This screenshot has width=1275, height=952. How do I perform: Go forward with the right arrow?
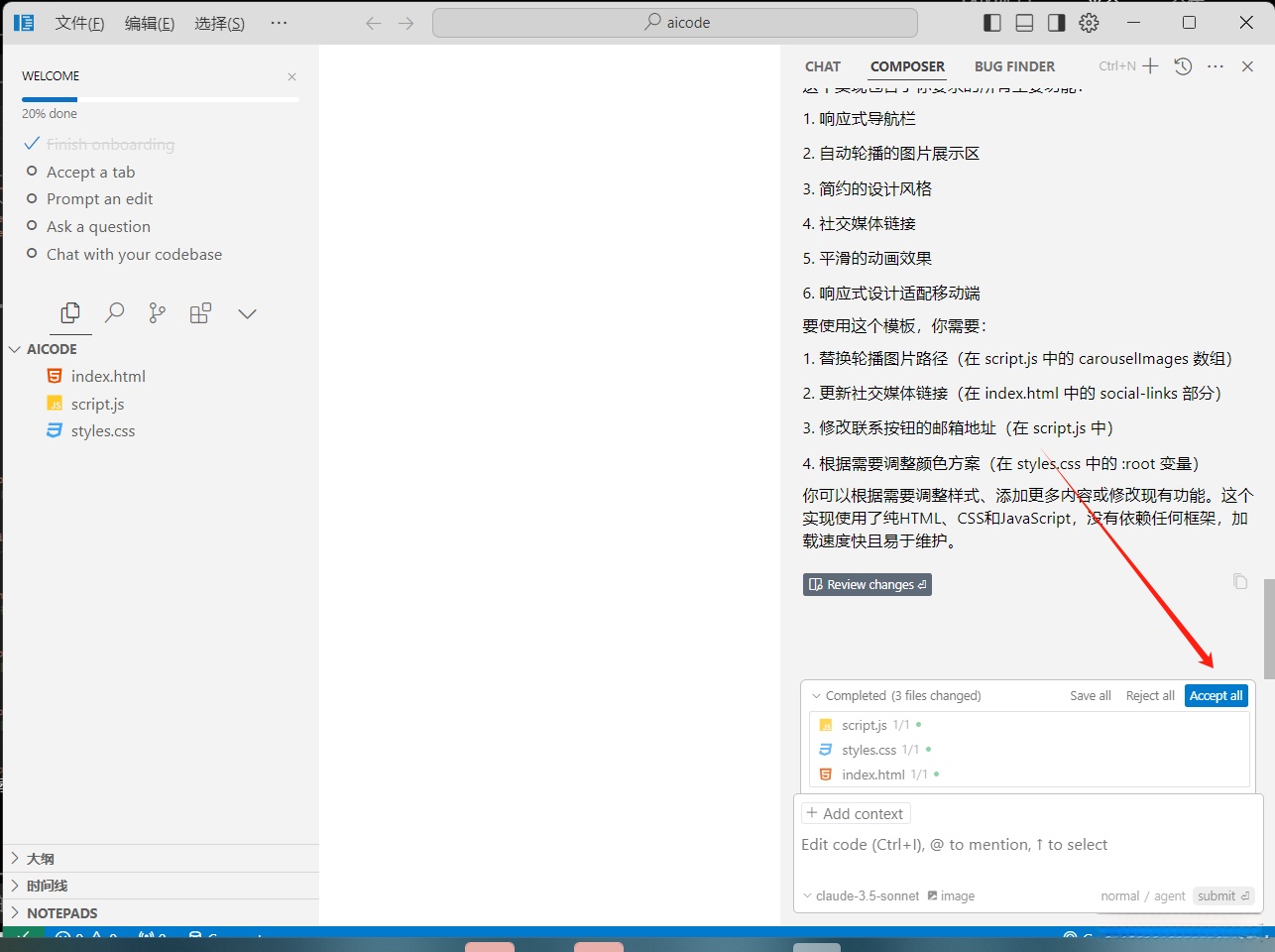tap(406, 23)
